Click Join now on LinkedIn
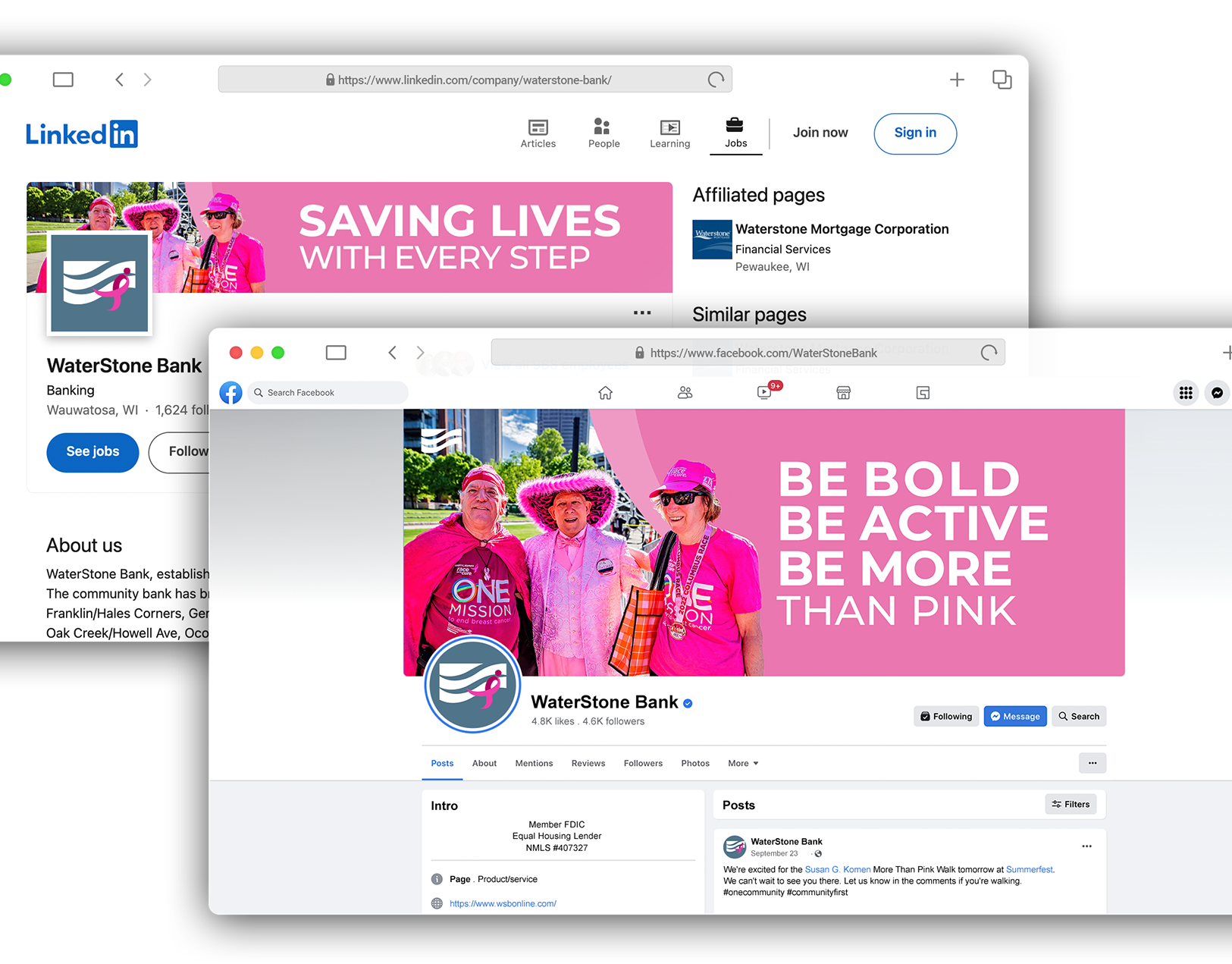 point(820,133)
